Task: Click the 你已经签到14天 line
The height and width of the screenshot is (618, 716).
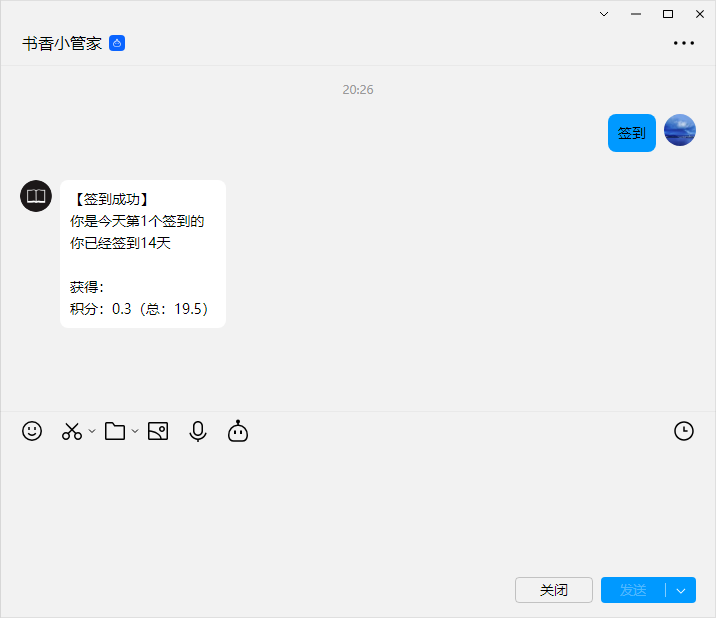Action: 120,243
